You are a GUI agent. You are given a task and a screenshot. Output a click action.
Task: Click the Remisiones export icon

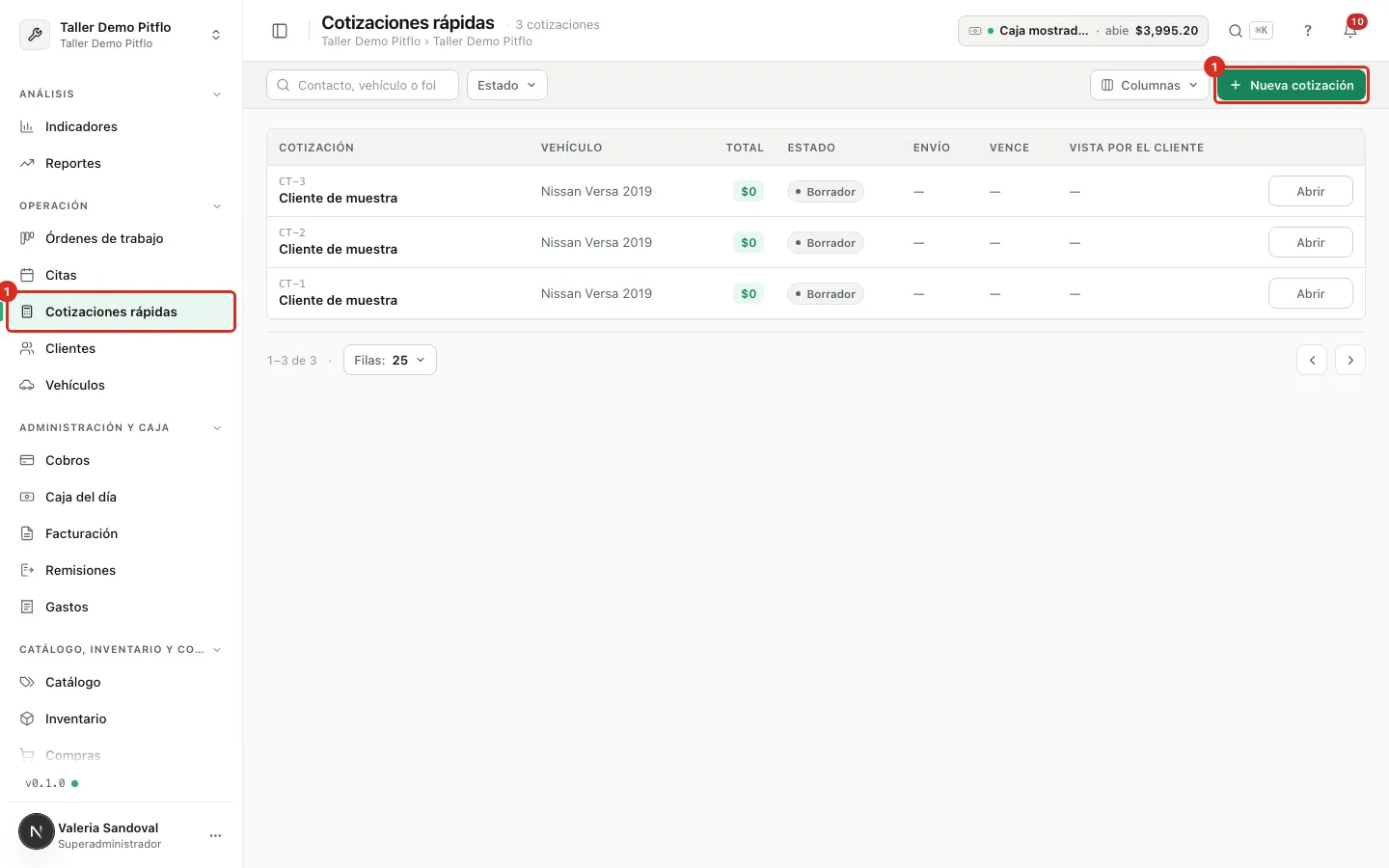coord(27,570)
